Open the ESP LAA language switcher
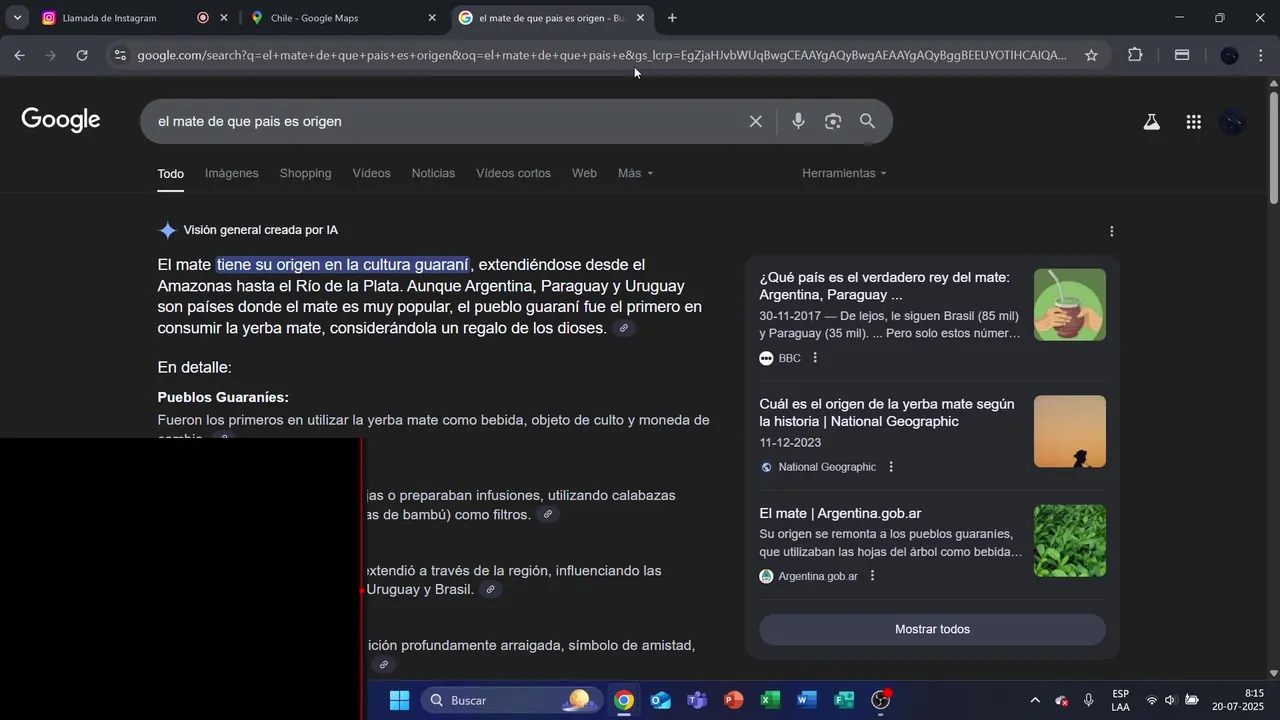This screenshot has height=720, width=1280. pyautogui.click(x=1121, y=700)
